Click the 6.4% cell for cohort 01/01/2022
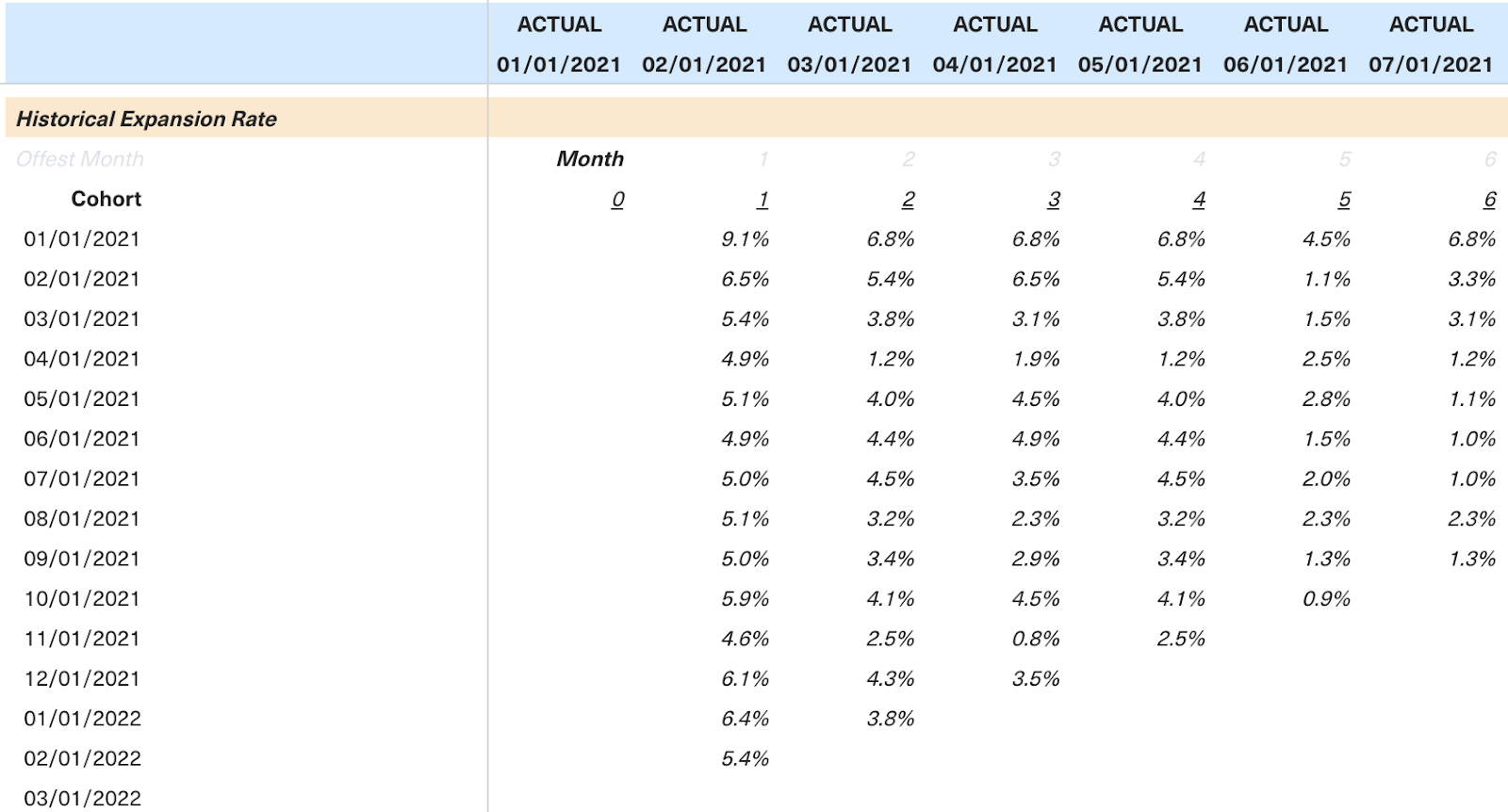This screenshot has width=1508, height=812. click(745, 719)
